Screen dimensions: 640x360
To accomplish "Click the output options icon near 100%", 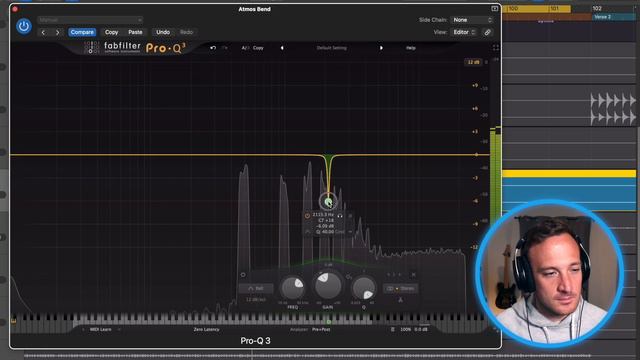I will (393, 329).
